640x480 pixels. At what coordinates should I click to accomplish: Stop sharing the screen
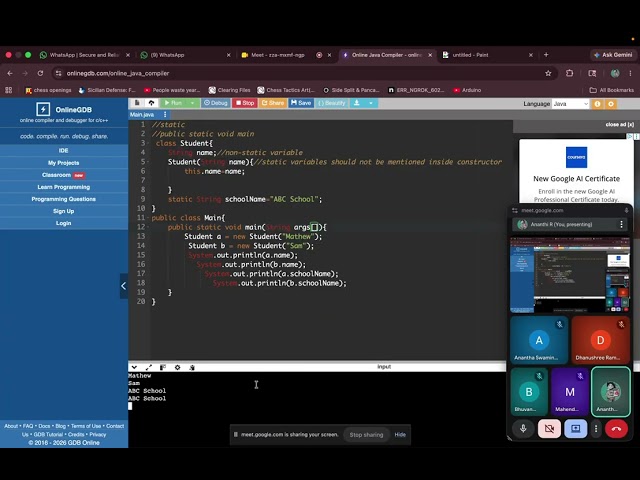[x=366, y=435]
